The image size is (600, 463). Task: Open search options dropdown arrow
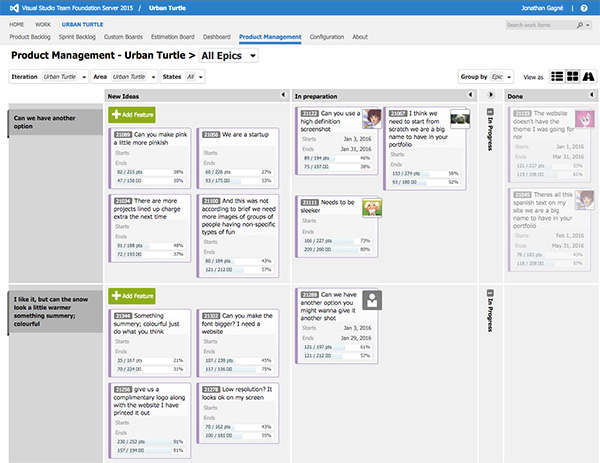588,25
